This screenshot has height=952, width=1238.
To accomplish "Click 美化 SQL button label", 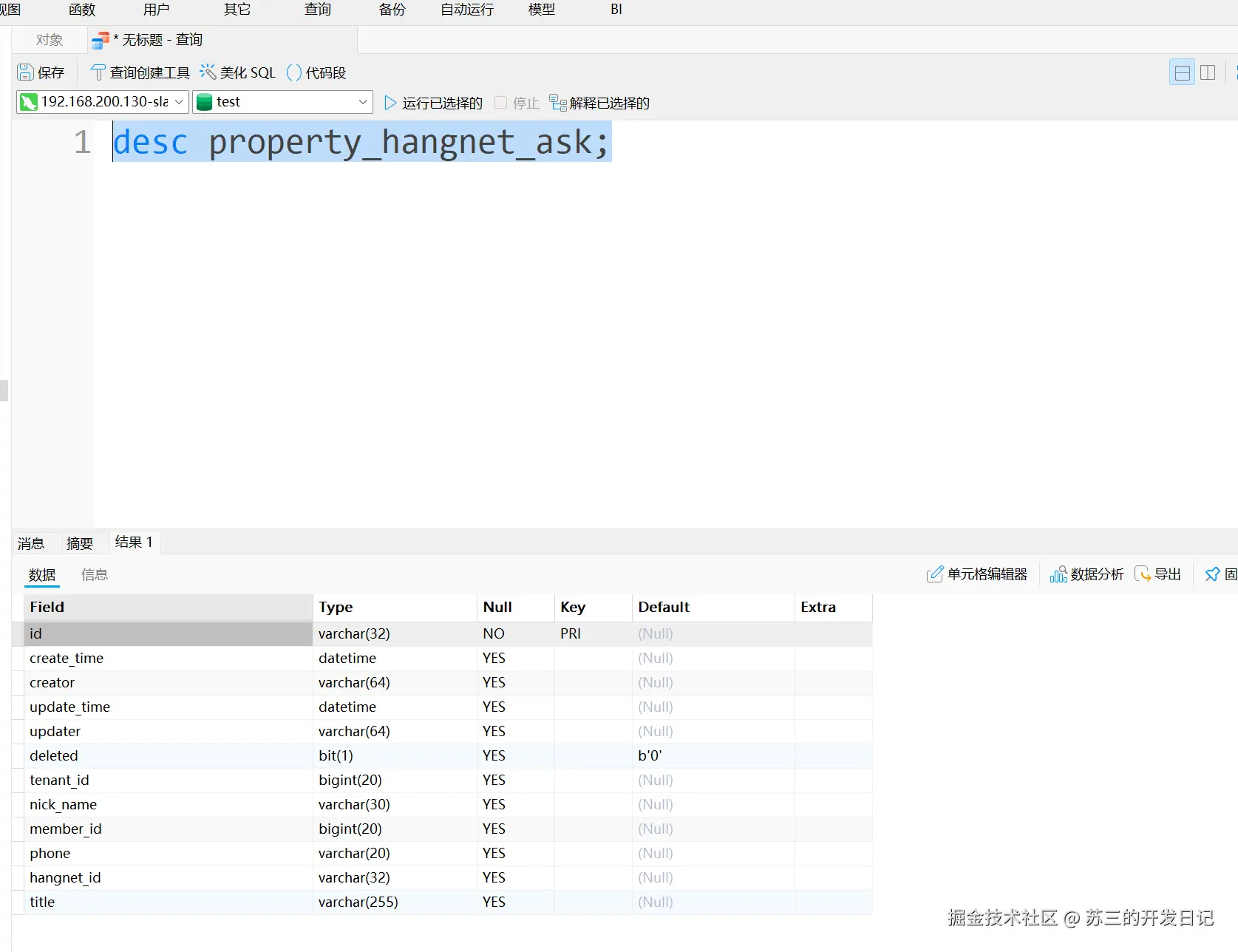I will [248, 72].
